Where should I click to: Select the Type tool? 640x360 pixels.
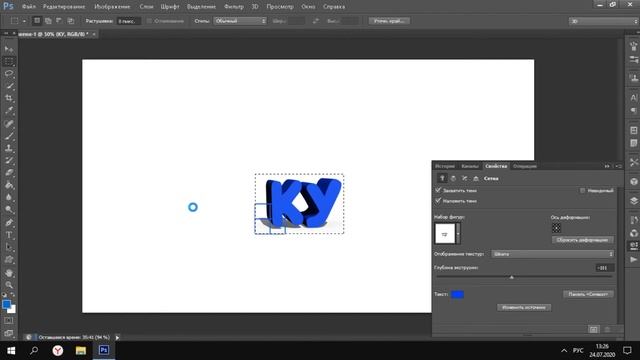click(x=9, y=235)
